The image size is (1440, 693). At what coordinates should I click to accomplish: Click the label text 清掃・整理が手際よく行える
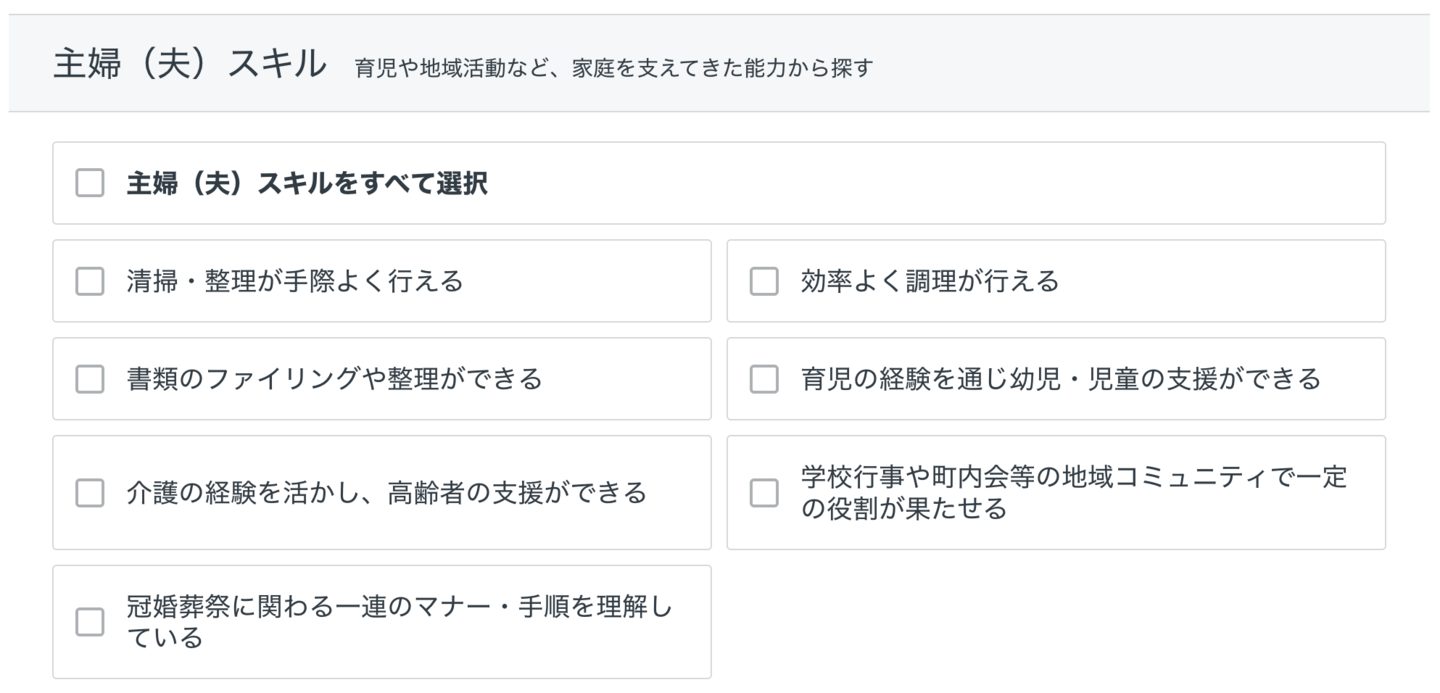tap(295, 281)
